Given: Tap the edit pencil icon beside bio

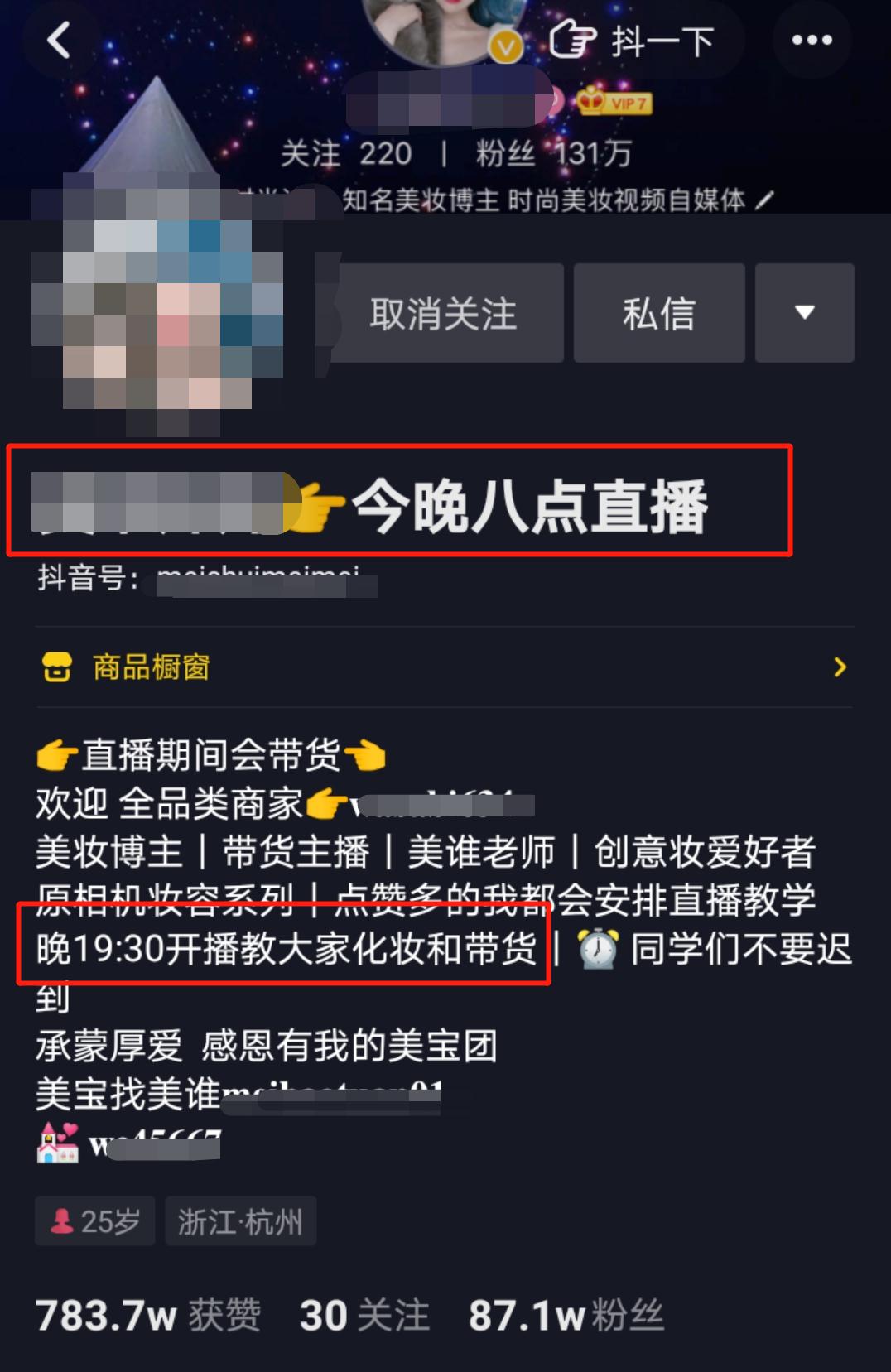Looking at the screenshot, I should (765, 200).
